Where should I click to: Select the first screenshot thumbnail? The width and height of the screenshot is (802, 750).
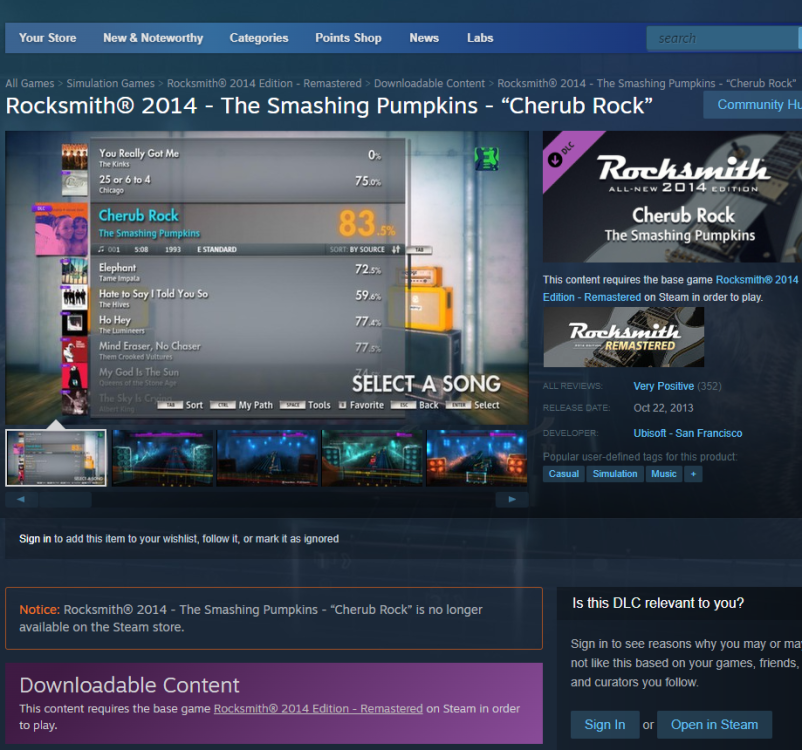(x=56, y=458)
